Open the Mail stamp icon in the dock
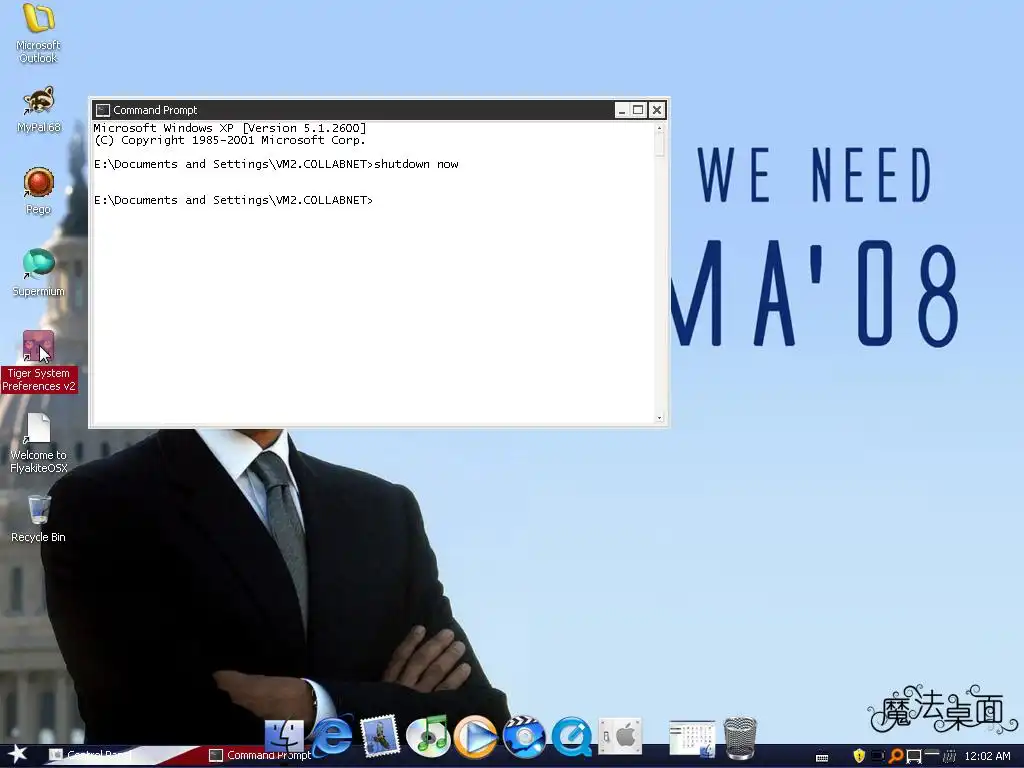 [x=380, y=736]
